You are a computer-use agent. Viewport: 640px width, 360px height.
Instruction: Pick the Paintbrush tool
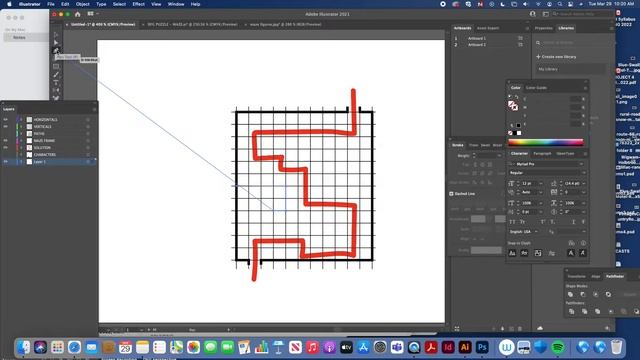tap(56, 75)
